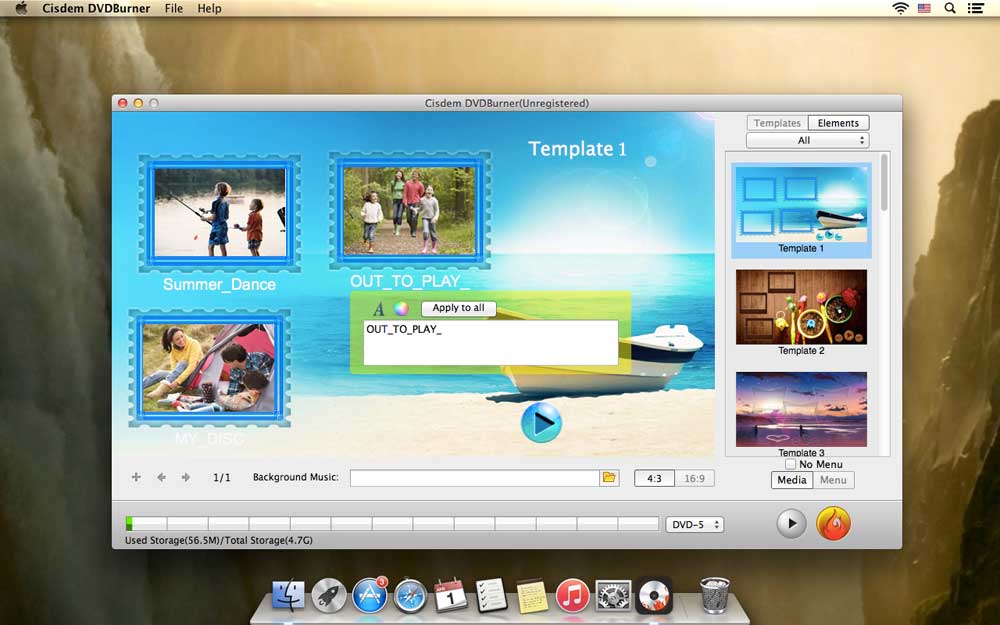Enable the No Menu checkbox

(791, 465)
